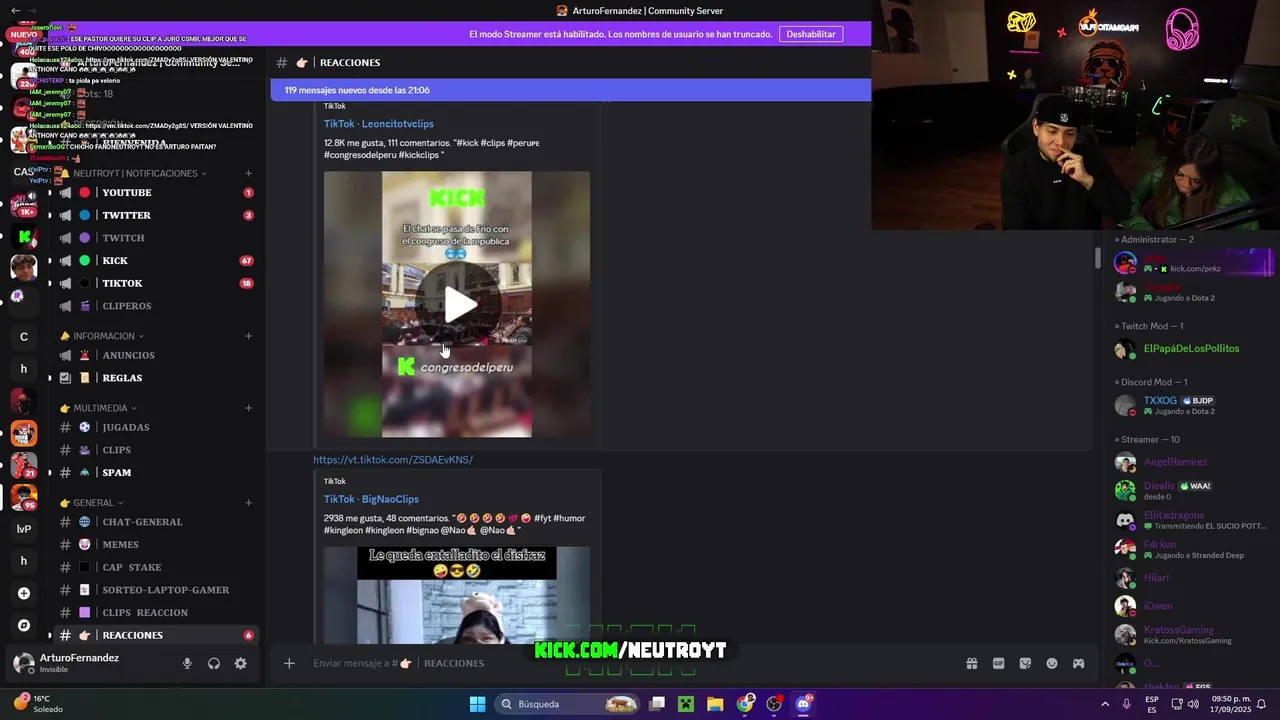Collapse NEUTROYT | NOTIFICACIONES category
This screenshot has width=1280, height=720.
[133, 173]
